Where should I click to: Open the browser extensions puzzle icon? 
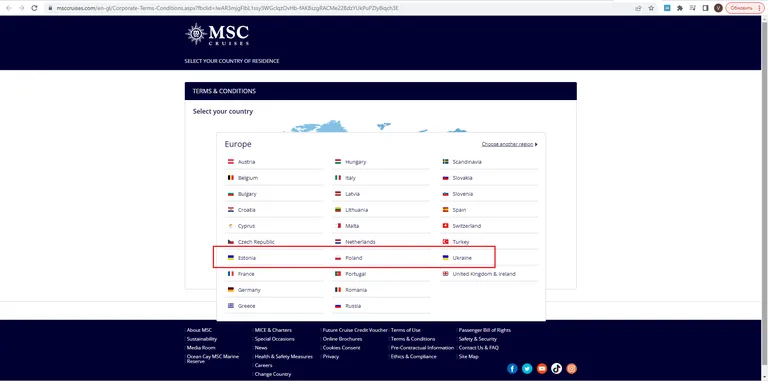click(680, 8)
